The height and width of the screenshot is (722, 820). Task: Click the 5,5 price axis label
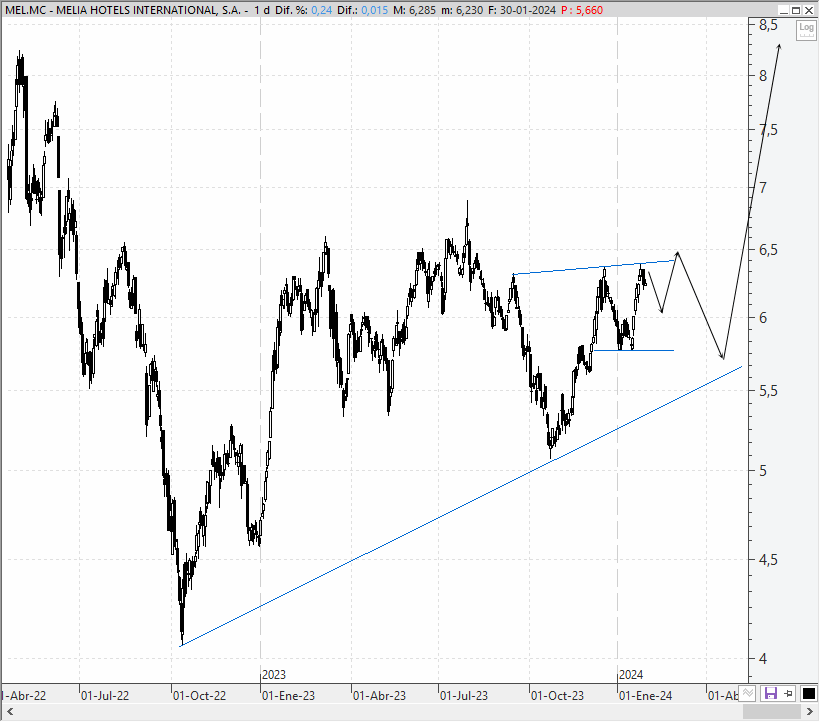(x=768, y=391)
